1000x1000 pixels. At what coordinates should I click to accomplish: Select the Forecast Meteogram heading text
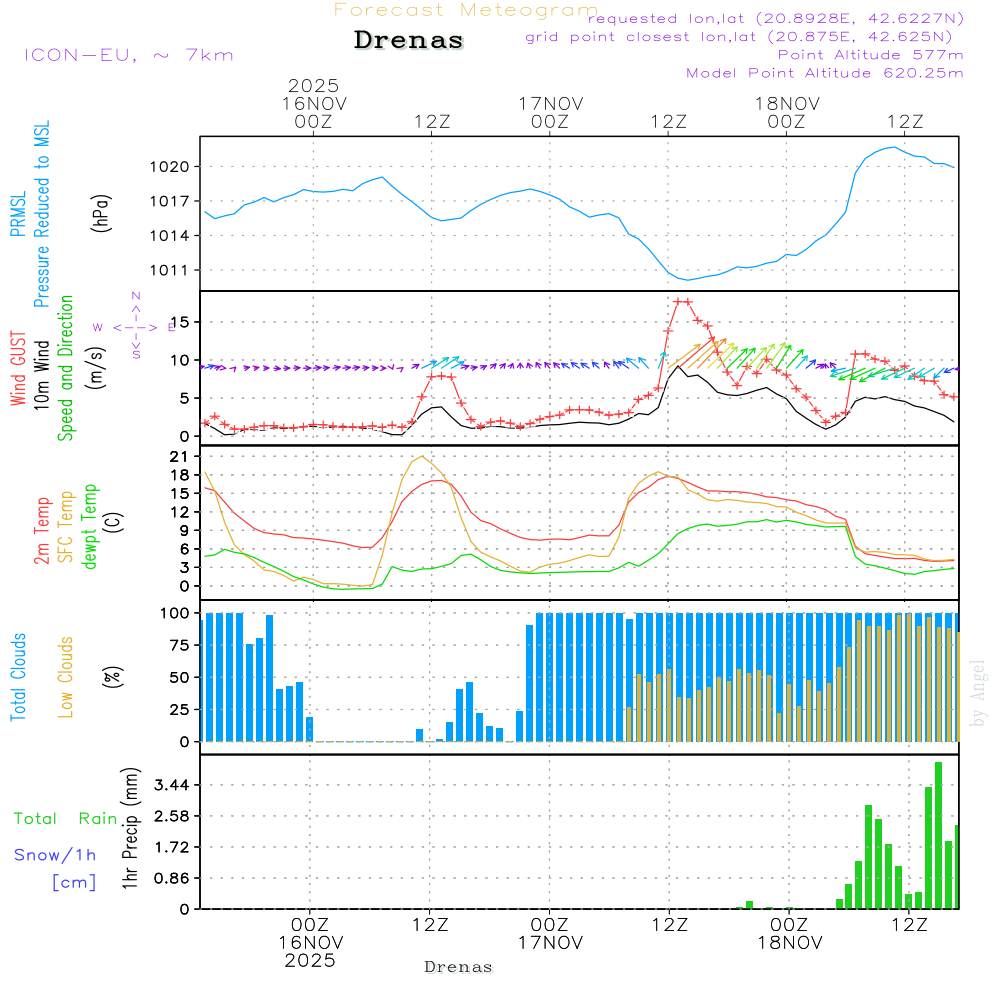(x=465, y=10)
